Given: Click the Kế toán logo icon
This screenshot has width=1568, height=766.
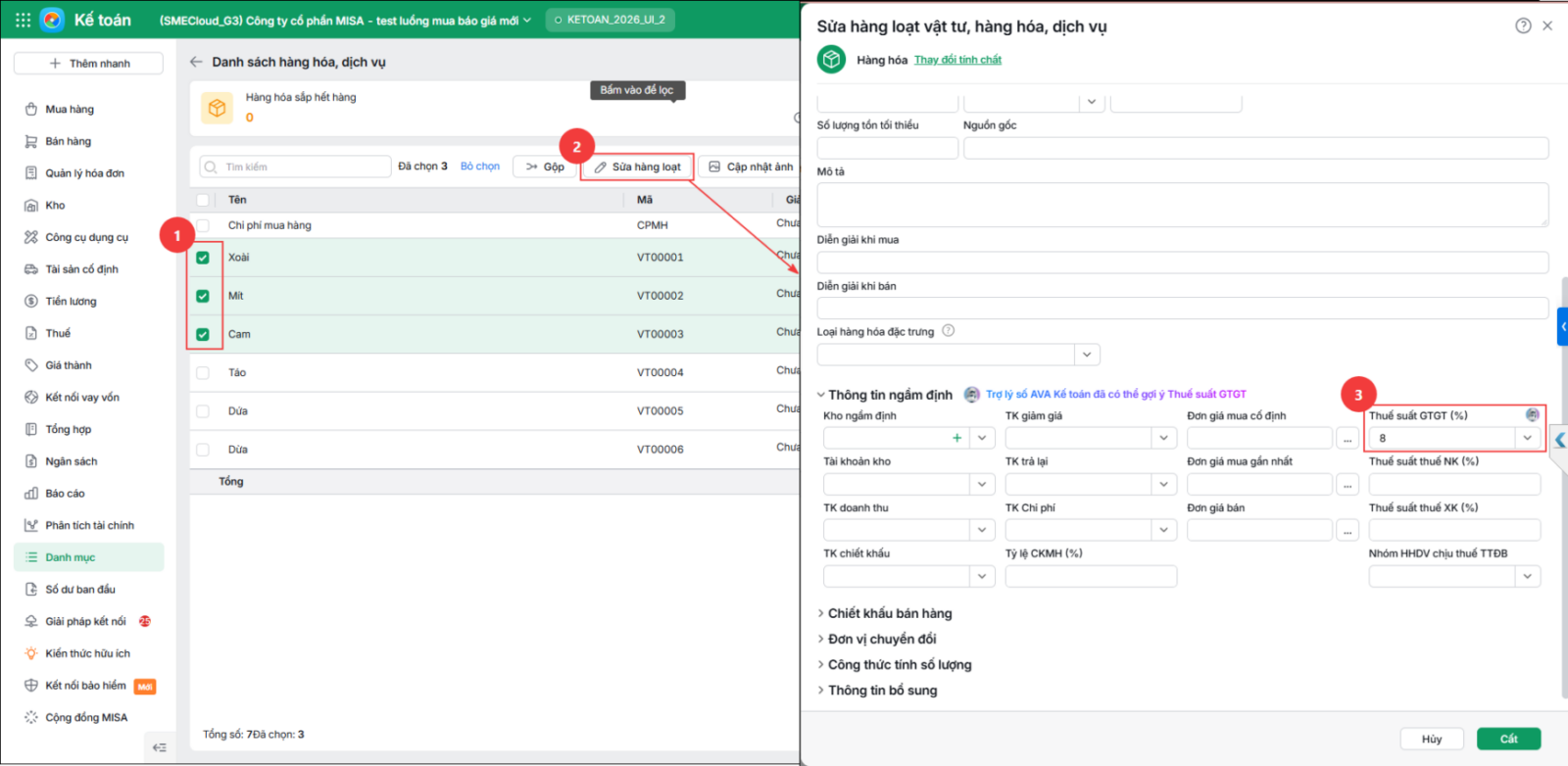Looking at the screenshot, I should 53,20.
